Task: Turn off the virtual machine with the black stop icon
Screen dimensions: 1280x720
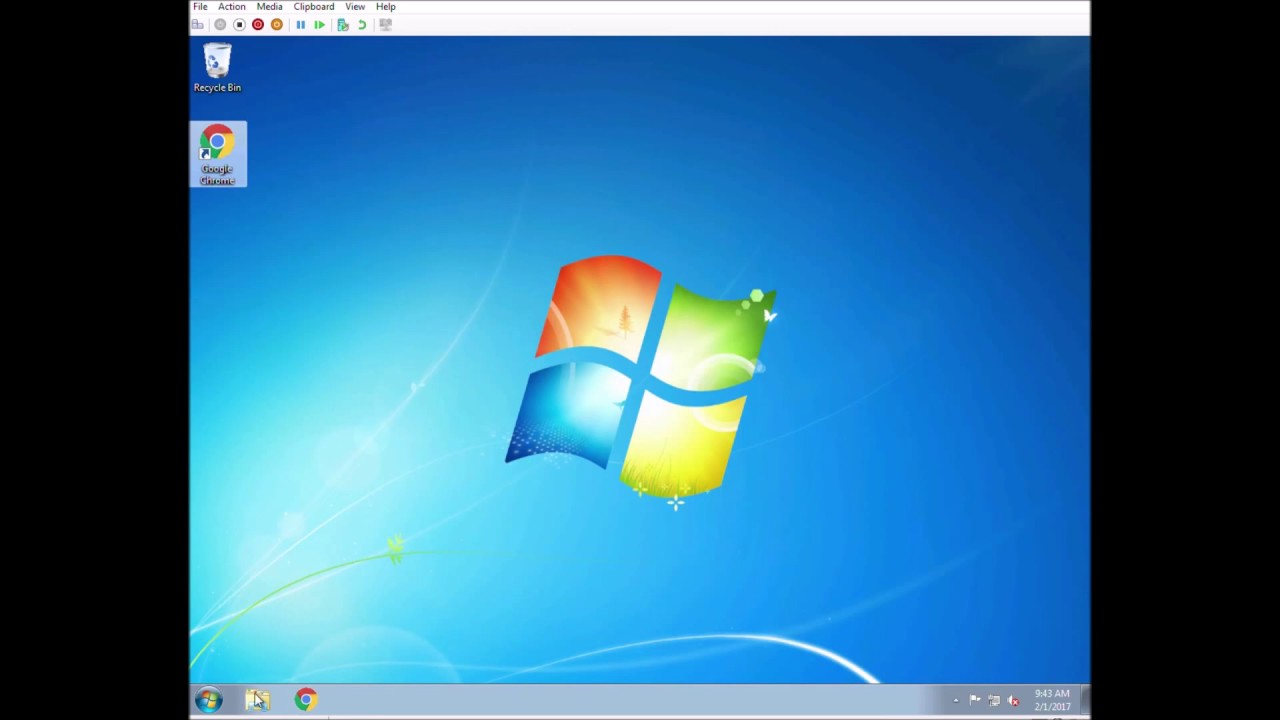Action: pos(239,24)
